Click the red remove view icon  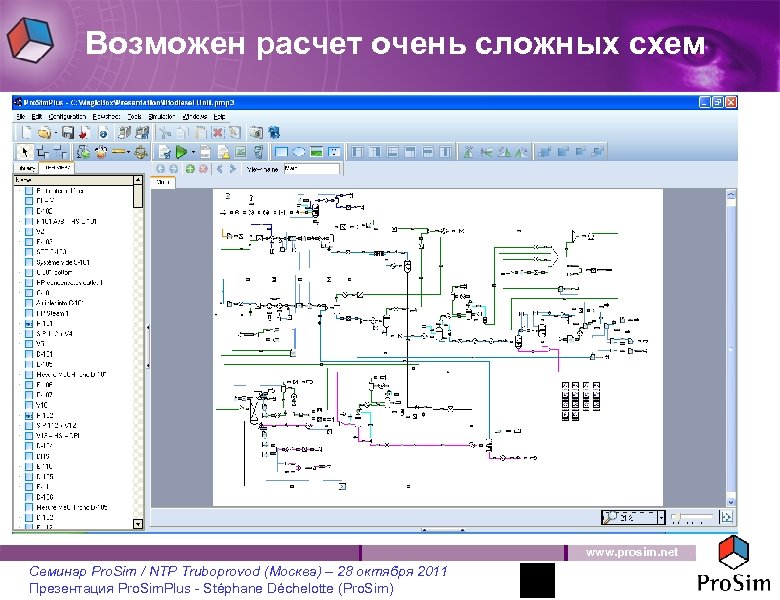[x=203, y=169]
